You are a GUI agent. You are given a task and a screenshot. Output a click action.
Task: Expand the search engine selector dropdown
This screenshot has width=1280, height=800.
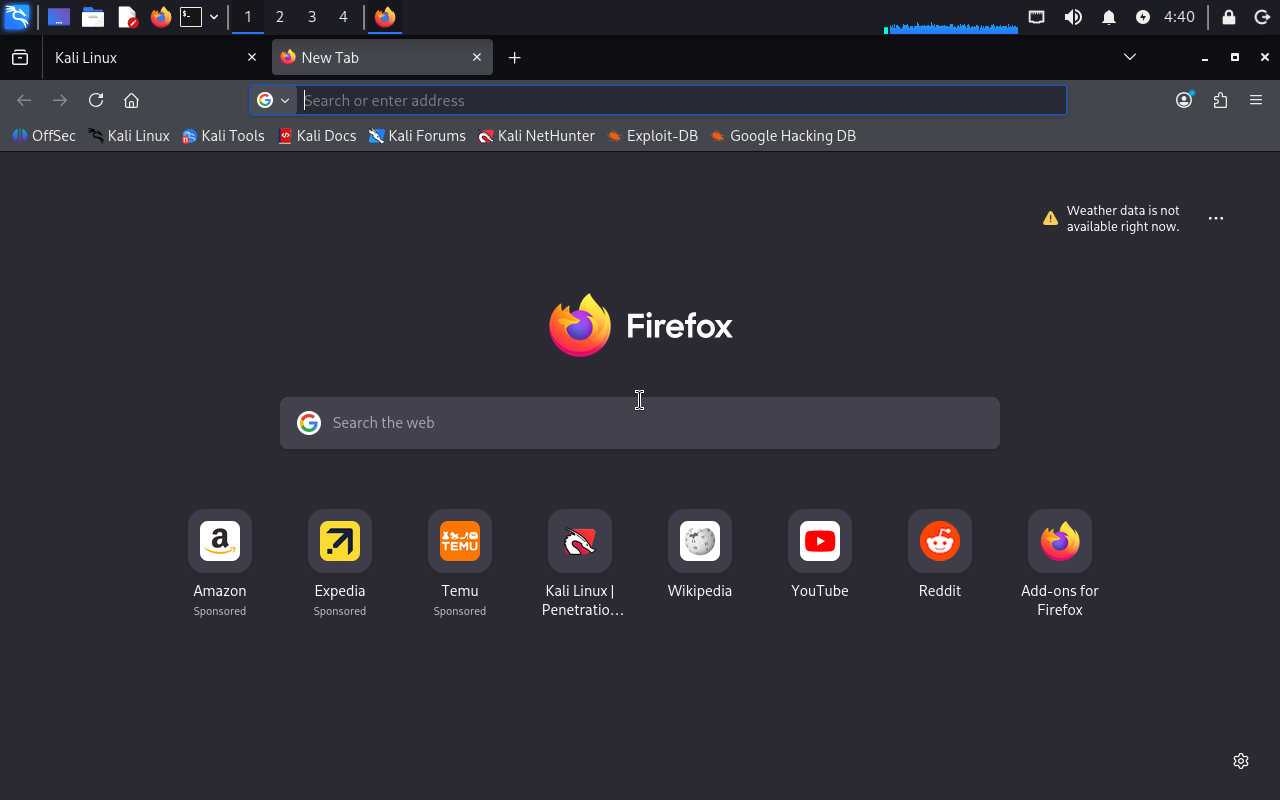click(x=273, y=100)
